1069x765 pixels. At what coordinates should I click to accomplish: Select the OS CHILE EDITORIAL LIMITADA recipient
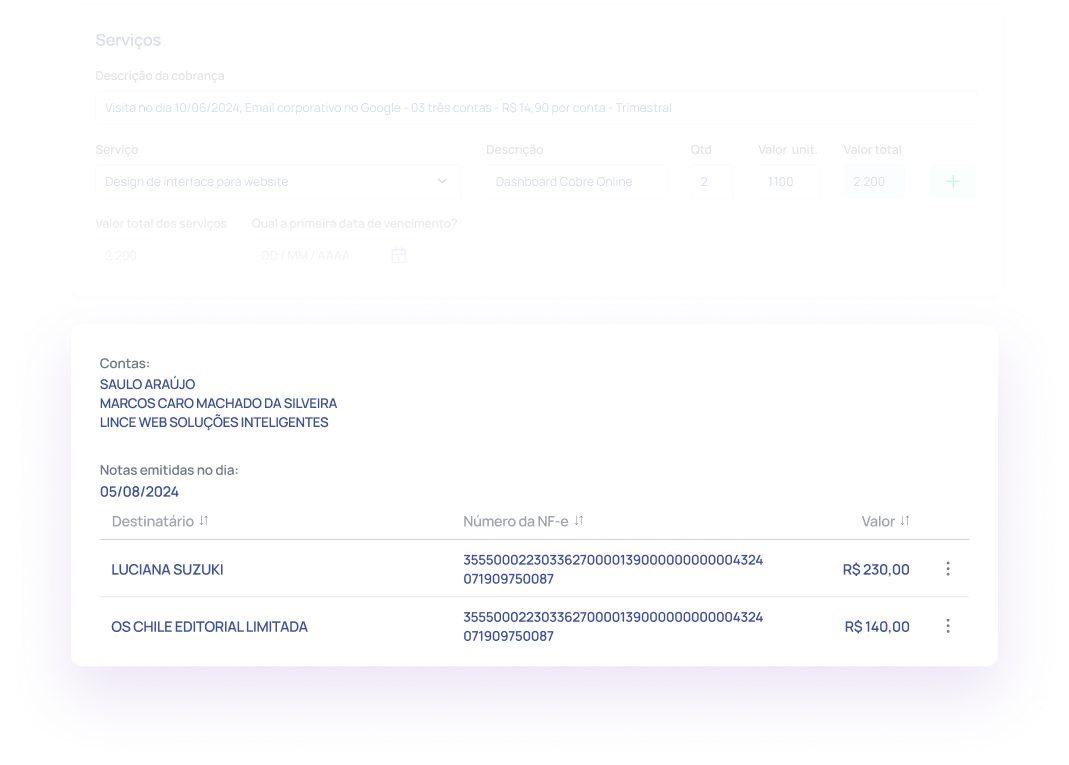point(209,627)
